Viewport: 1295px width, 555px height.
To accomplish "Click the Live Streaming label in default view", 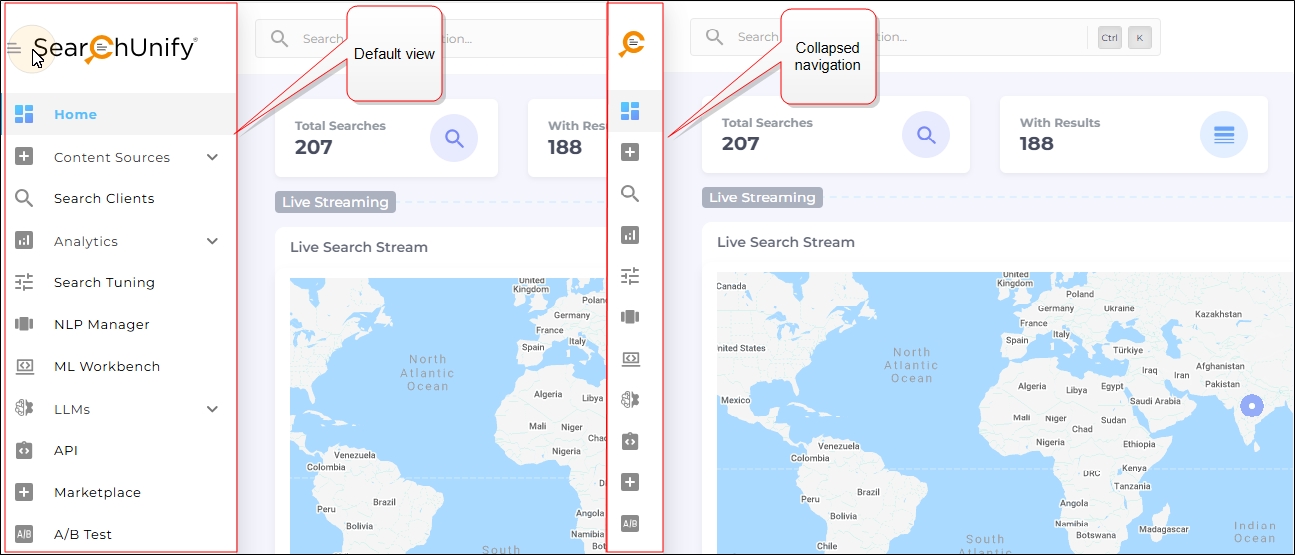I will 335,202.
